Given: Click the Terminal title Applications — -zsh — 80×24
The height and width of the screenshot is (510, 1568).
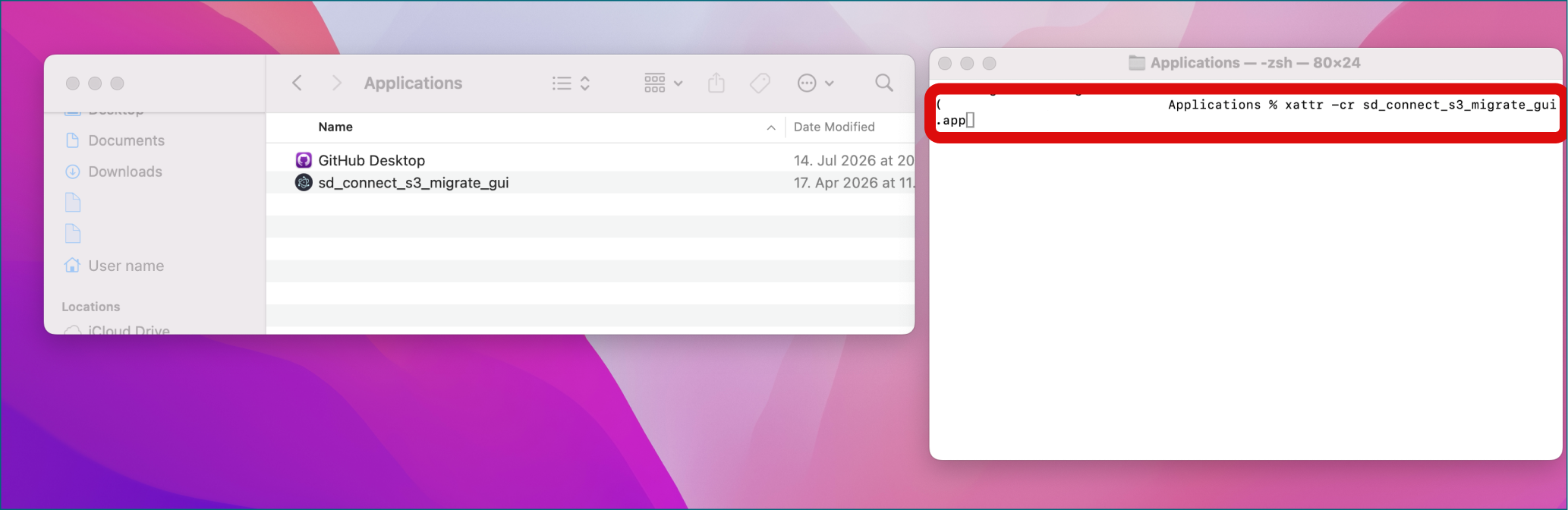Looking at the screenshot, I should (1255, 63).
